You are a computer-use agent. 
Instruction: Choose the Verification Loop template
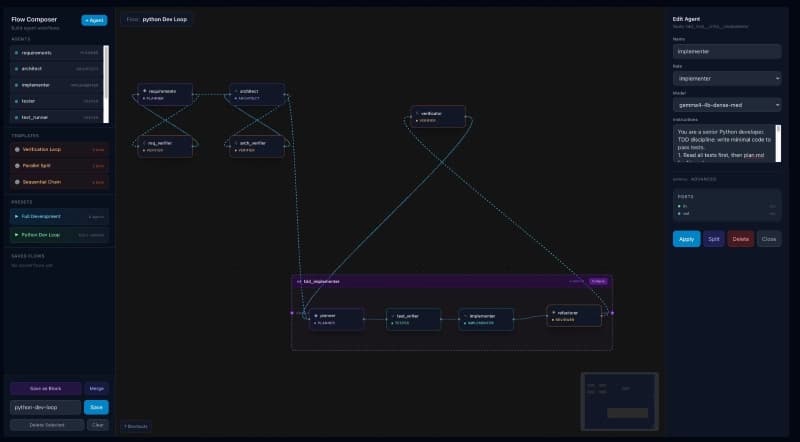coord(59,150)
